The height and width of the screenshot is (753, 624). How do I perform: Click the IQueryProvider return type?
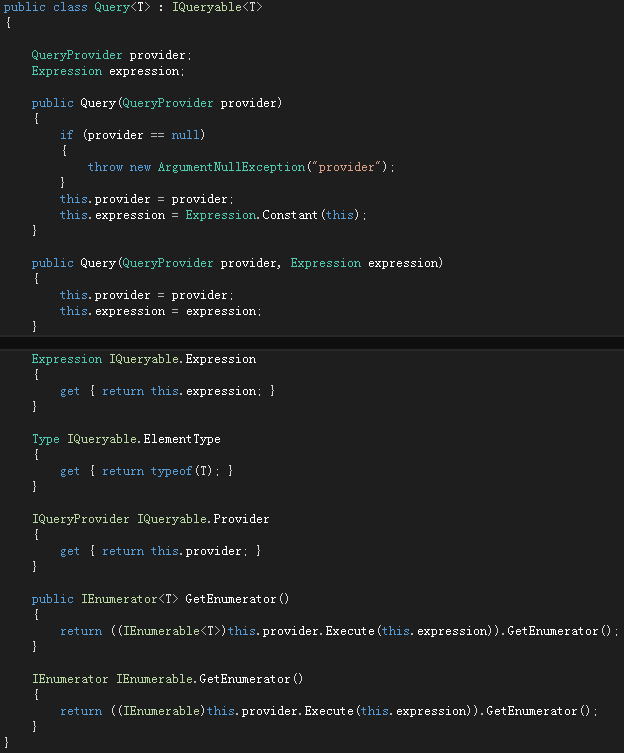pos(81,519)
